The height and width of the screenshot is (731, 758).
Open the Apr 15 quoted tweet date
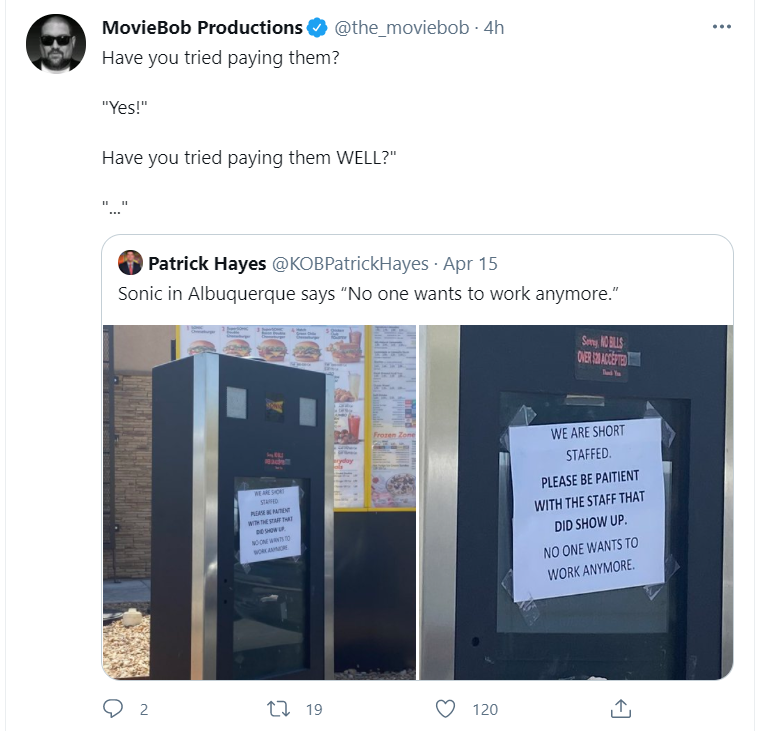click(x=470, y=264)
